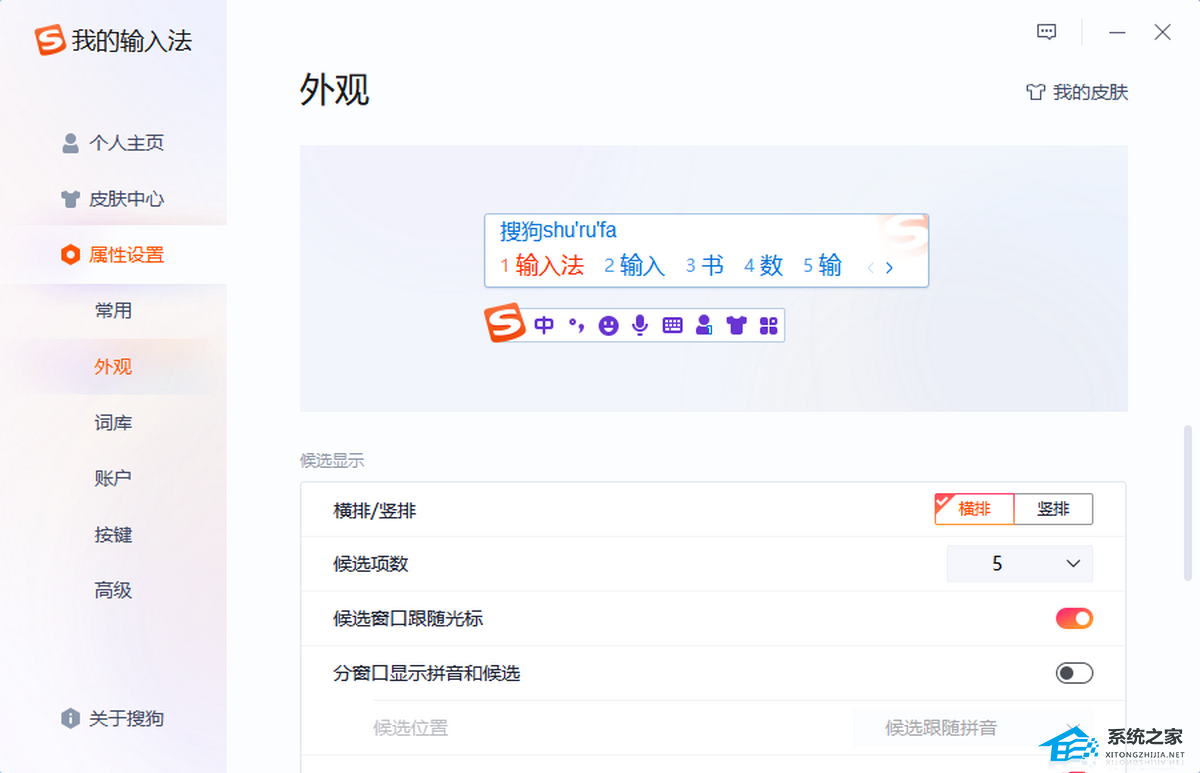Choose the 横排 layout option
The image size is (1200, 773).
(x=974, y=509)
